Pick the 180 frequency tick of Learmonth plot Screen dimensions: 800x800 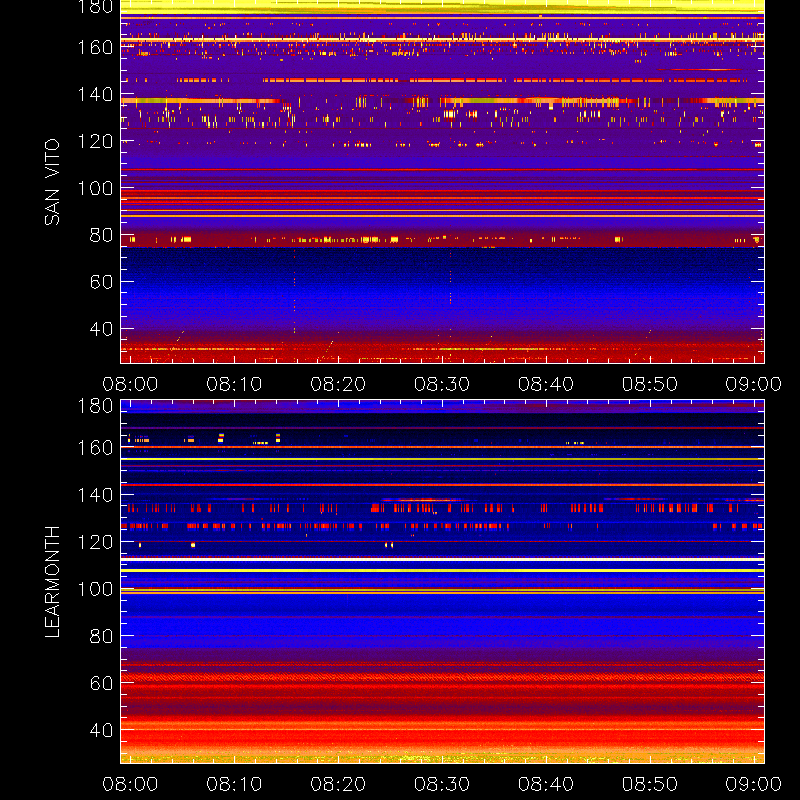95,406
